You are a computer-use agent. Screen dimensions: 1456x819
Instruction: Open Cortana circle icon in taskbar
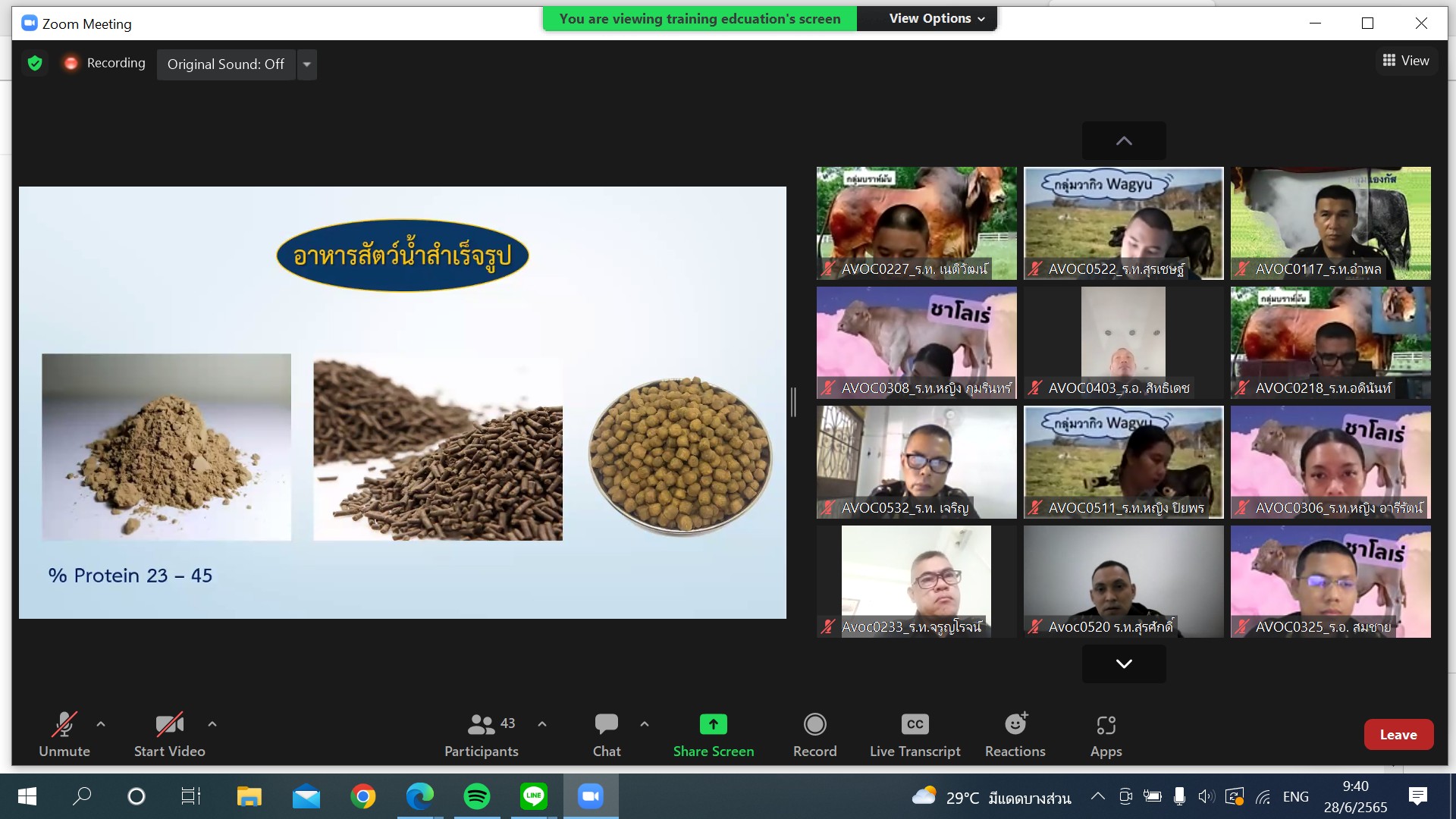[136, 796]
